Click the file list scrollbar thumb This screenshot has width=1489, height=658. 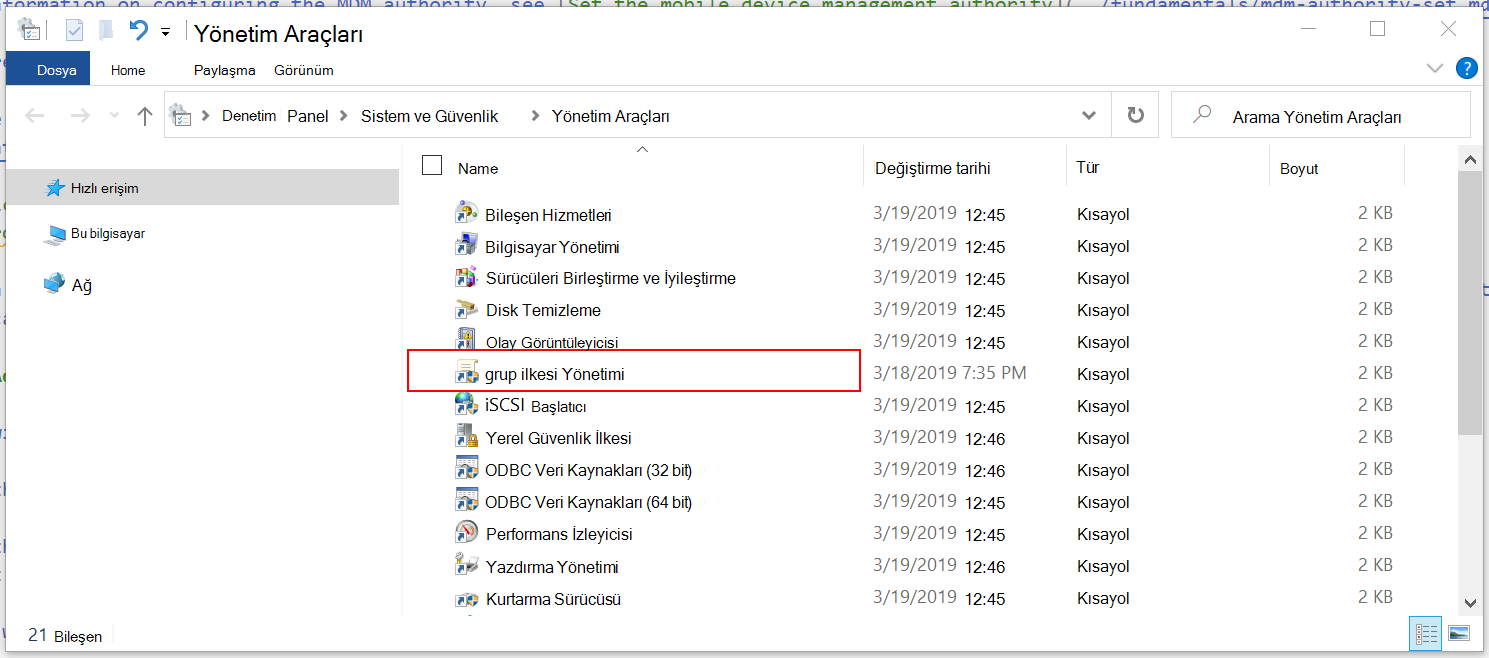pyautogui.click(x=1469, y=303)
